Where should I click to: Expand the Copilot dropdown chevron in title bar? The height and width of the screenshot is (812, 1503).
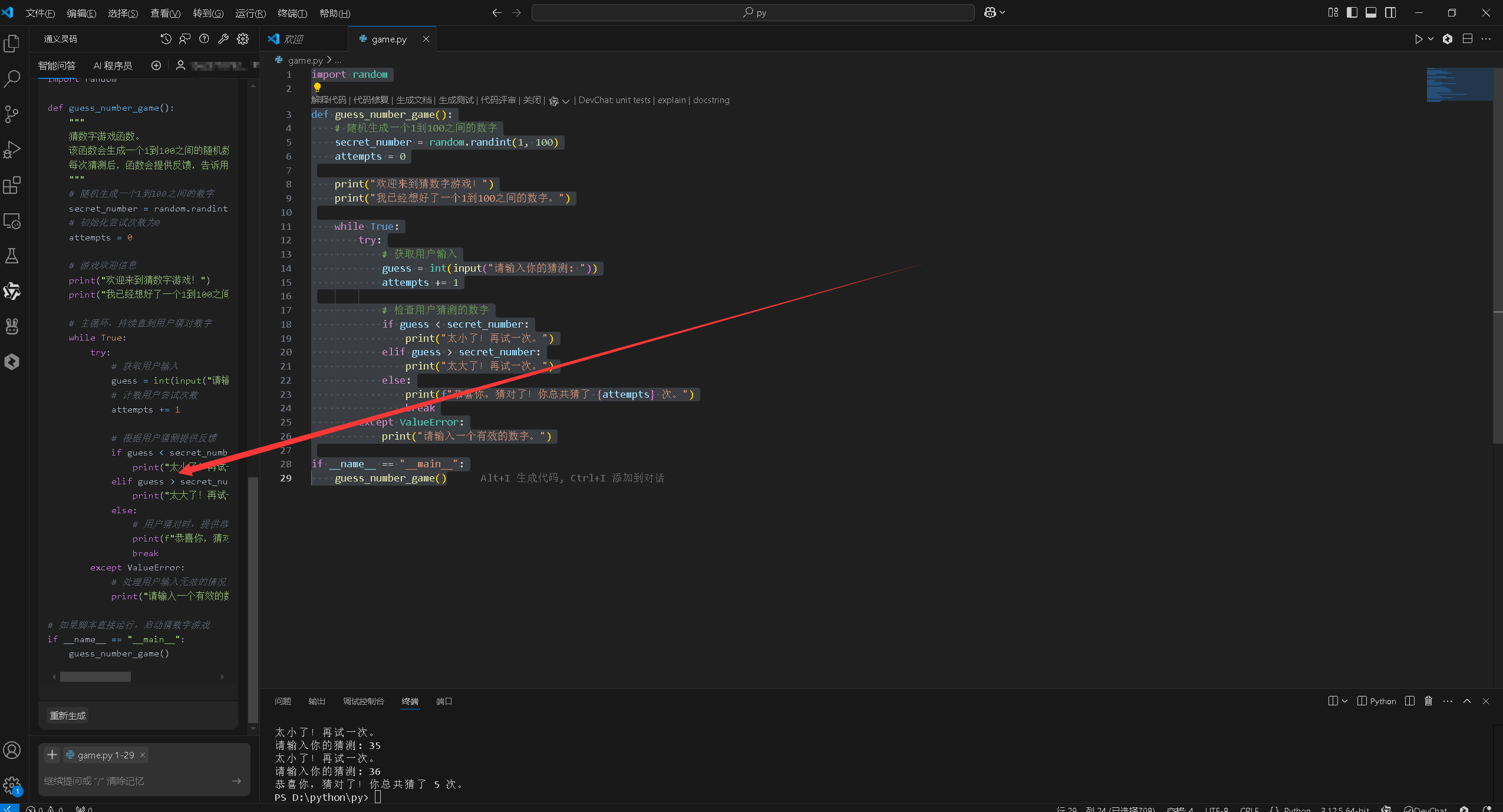point(1002,12)
